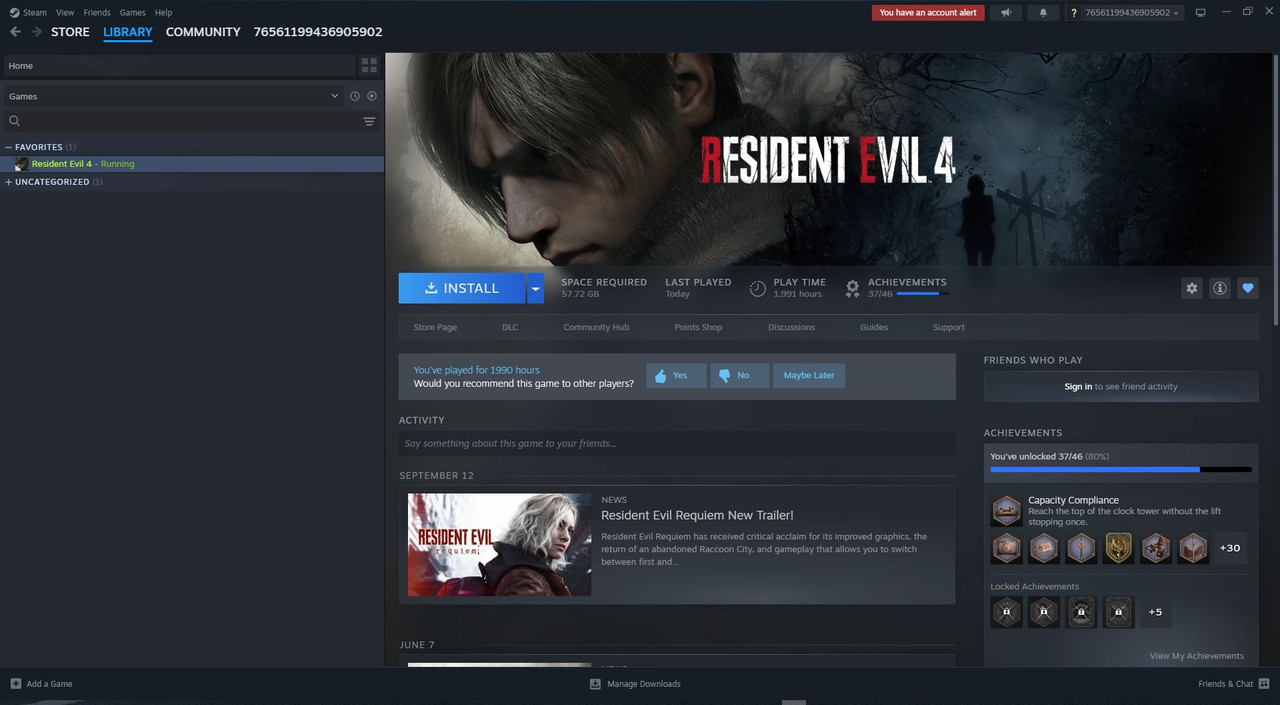Click Add a Game at bottom left

point(41,684)
